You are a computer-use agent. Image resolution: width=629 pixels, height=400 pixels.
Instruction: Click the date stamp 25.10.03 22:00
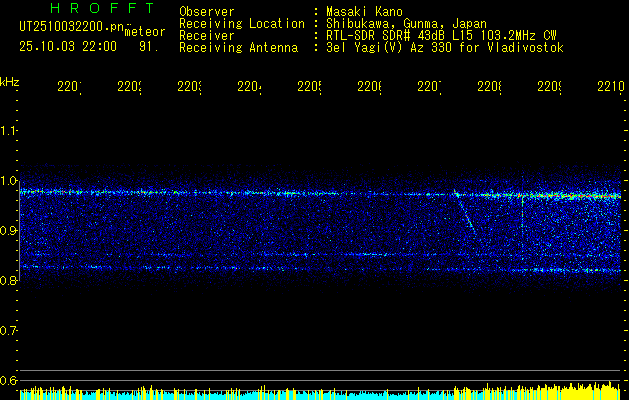coord(68,47)
